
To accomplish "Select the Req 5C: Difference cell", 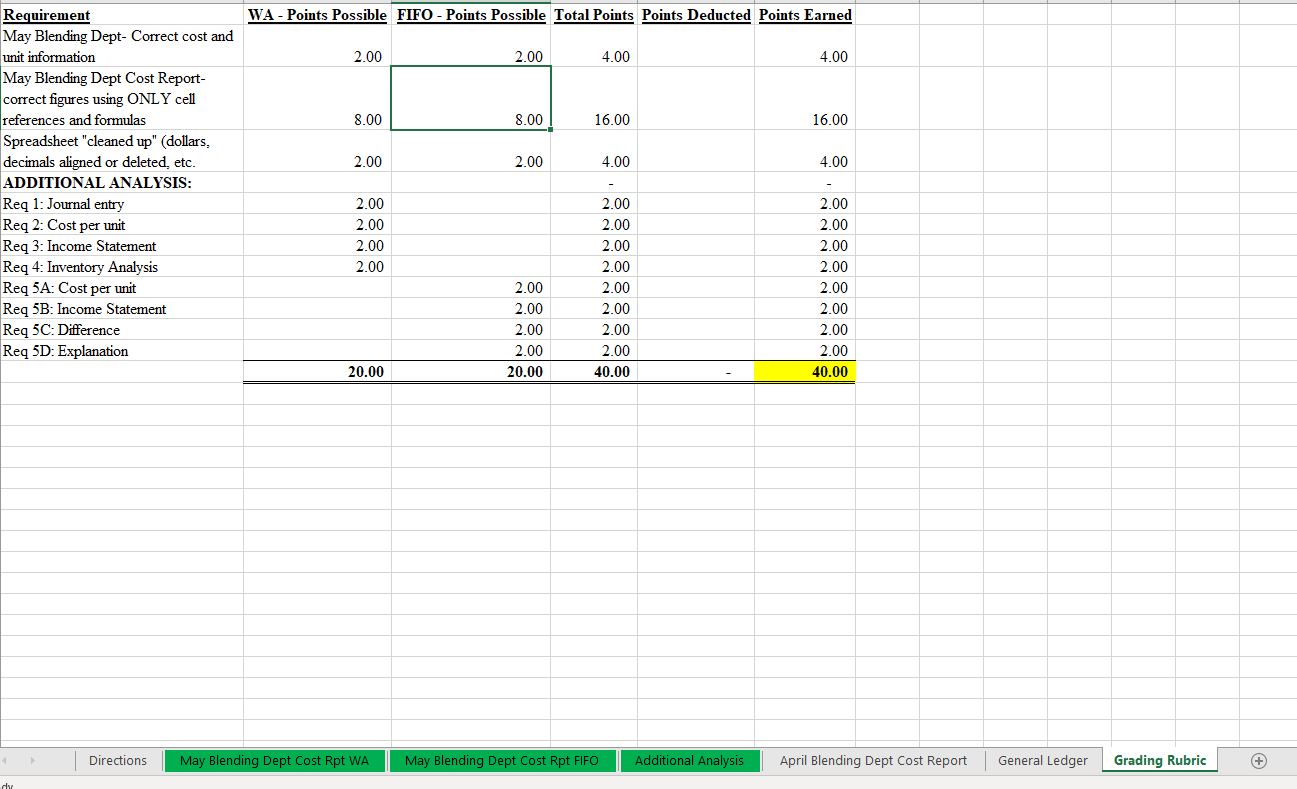I will tap(122, 330).
